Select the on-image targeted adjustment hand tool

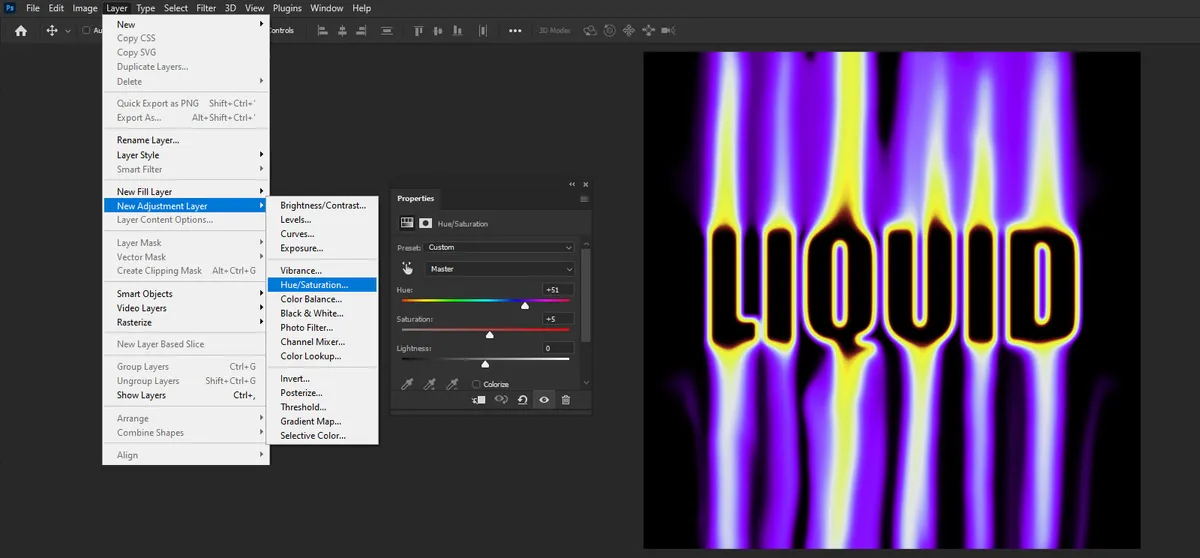407,268
